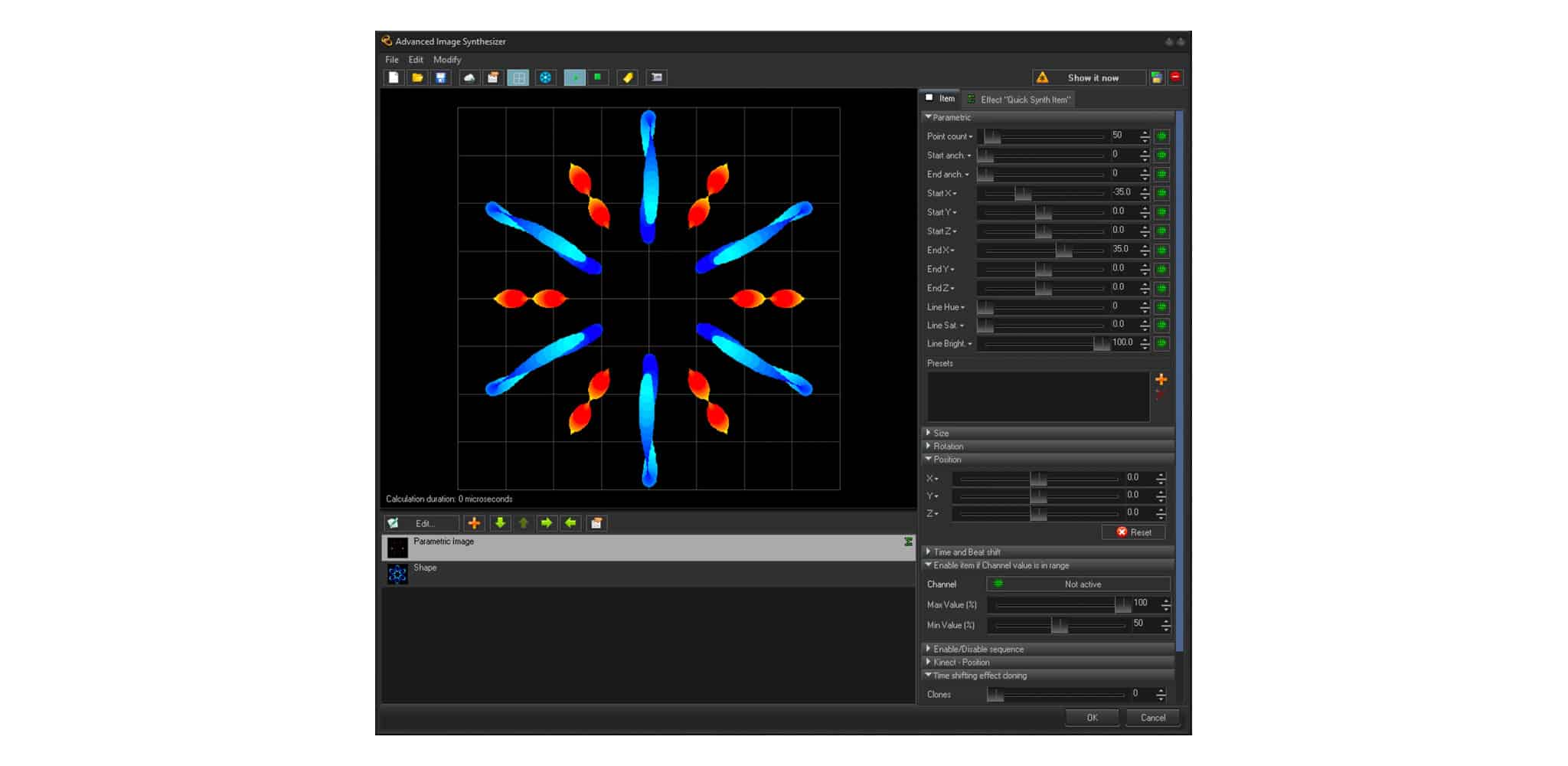Image resolution: width=1568 pixels, height=766 pixels.
Task: Click the blue floppy disk save icon
Action: (x=441, y=77)
